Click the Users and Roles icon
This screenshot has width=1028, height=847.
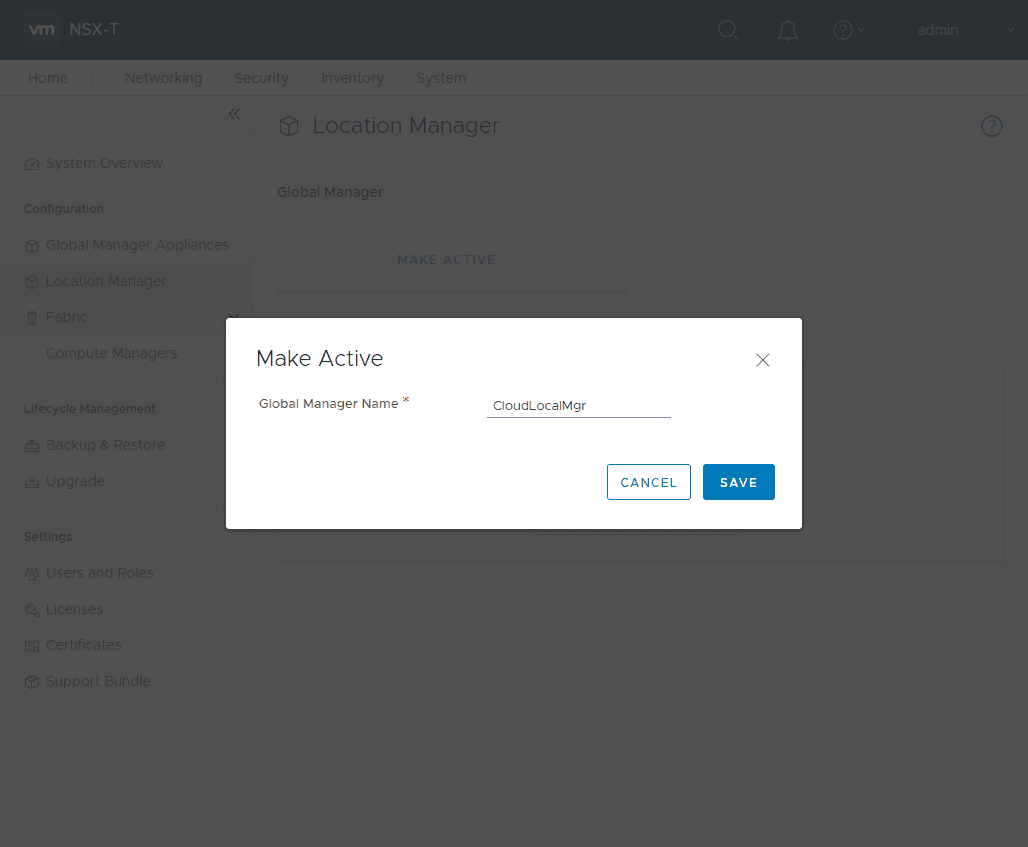point(30,573)
